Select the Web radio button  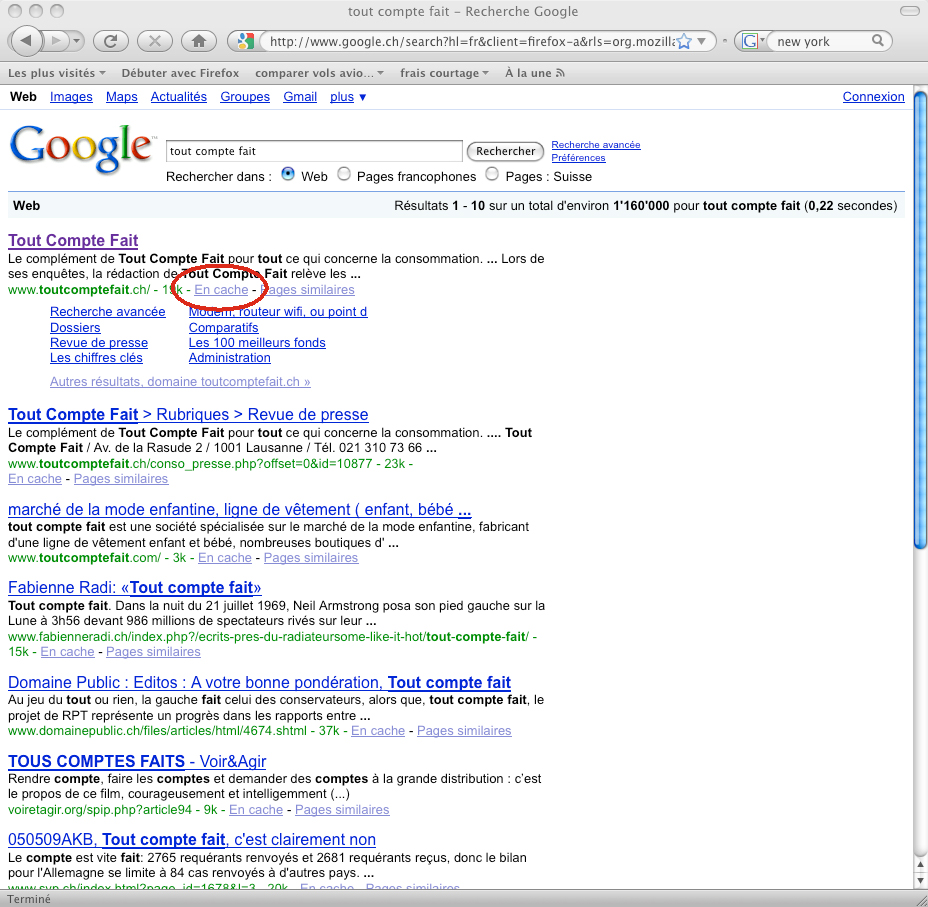[288, 174]
